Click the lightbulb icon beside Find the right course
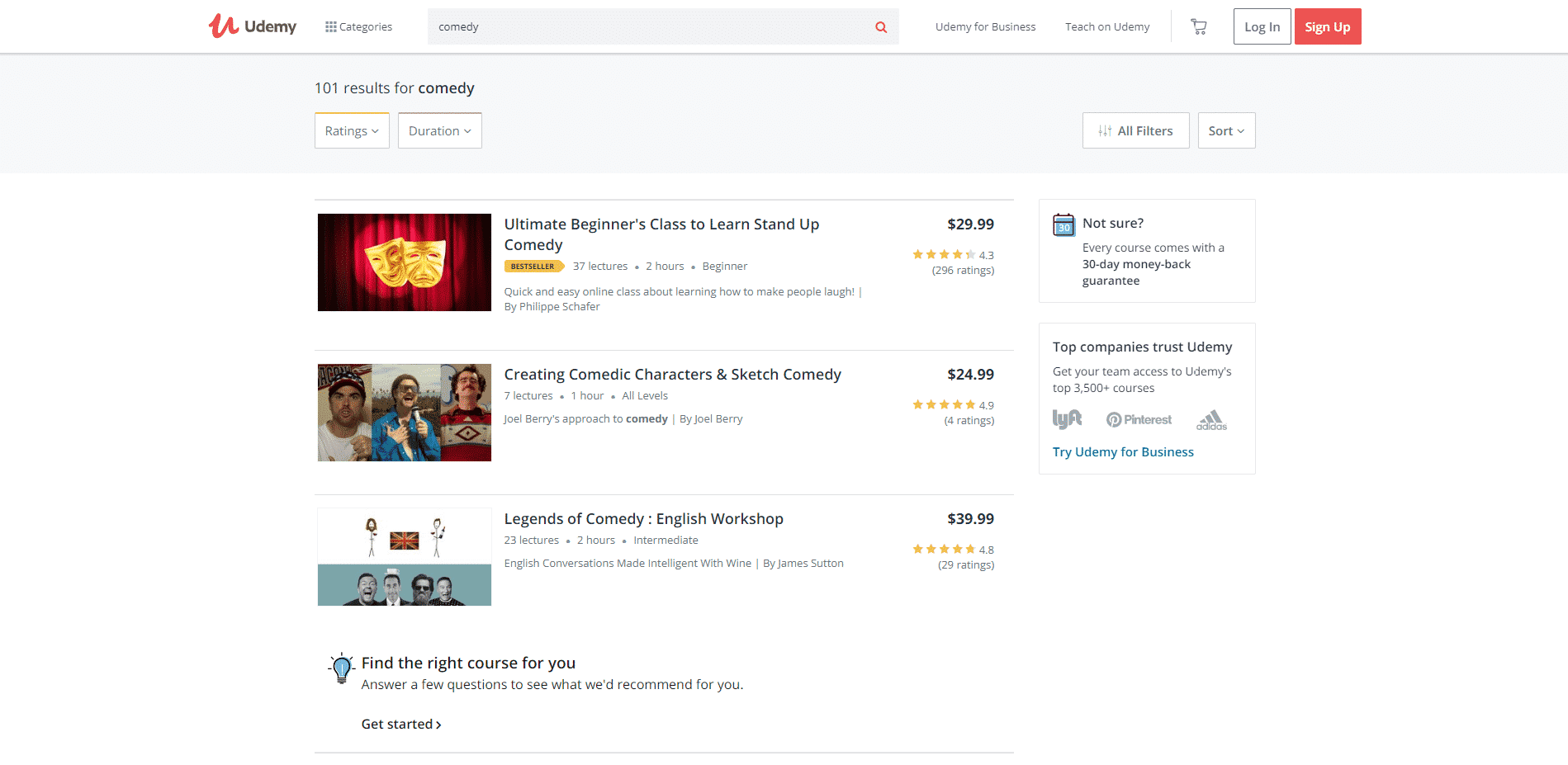 341,668
